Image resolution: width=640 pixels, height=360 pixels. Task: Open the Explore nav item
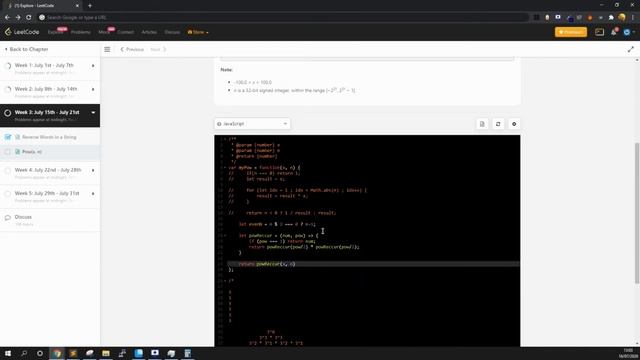click(55, 32)
